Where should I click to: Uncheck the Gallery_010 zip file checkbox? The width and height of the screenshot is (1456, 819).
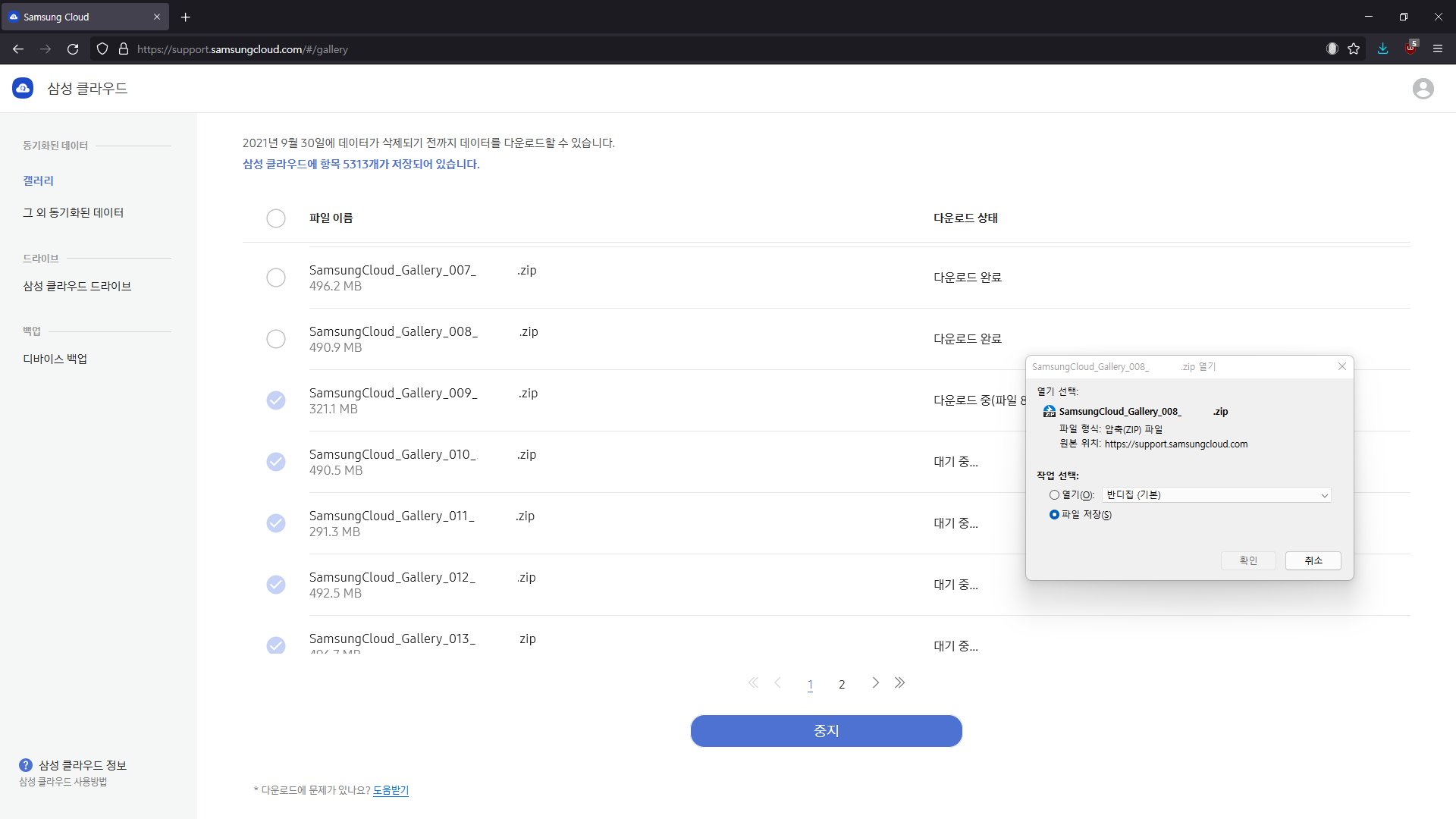pos(276,462)
